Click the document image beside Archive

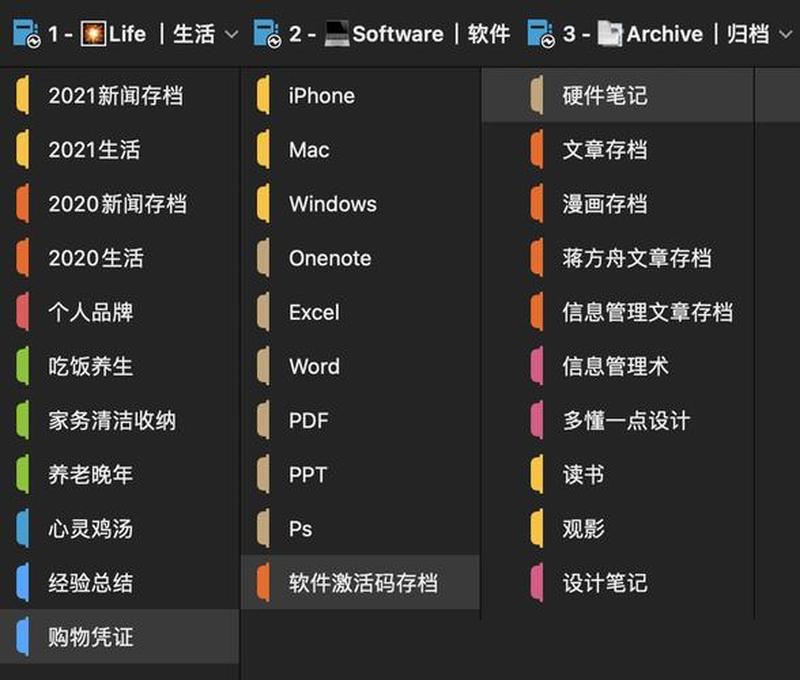click(611, 34)
